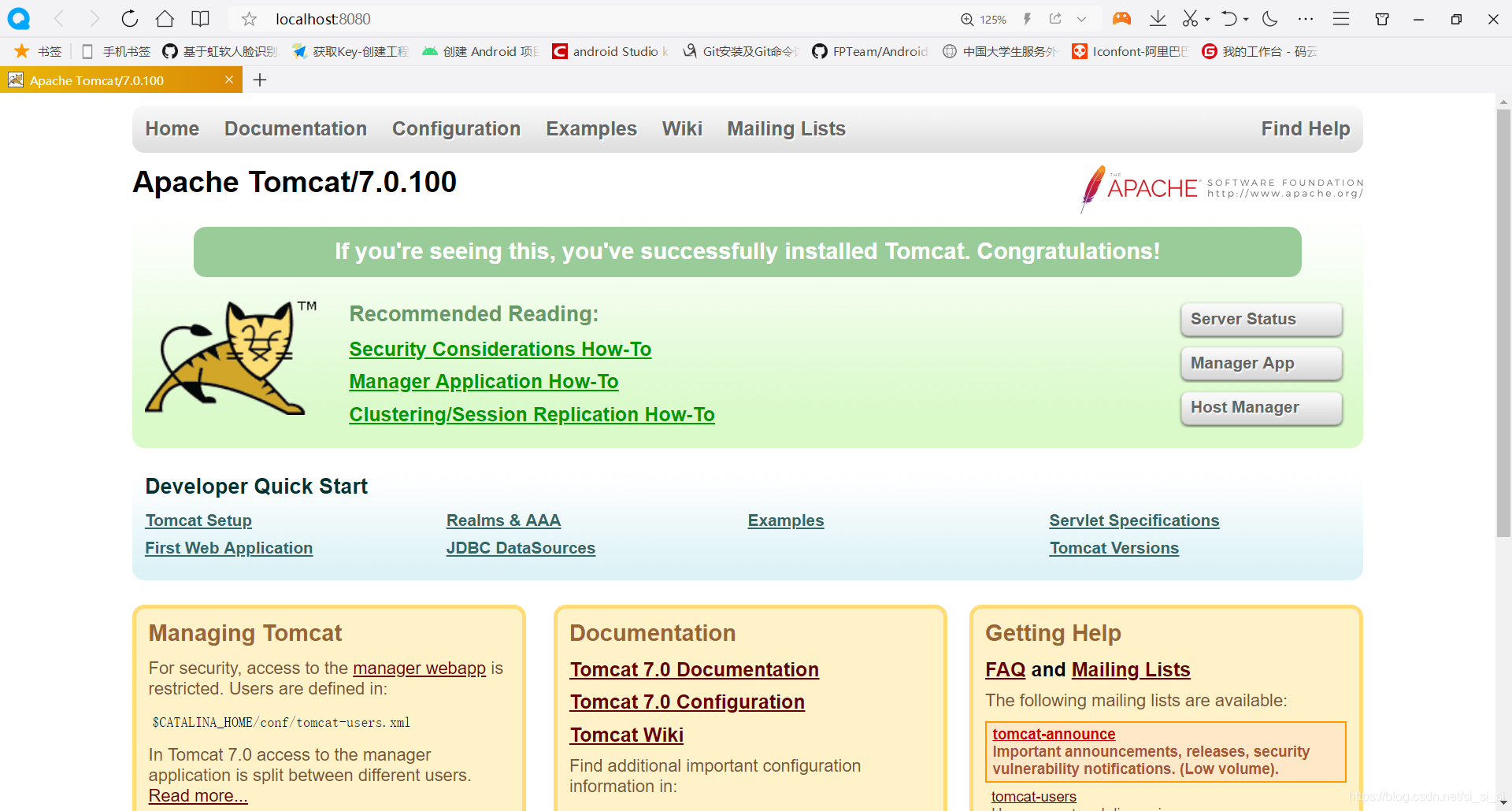Toggle night mode moon icon
The image size is (1512, 811).
point(1269,19)
